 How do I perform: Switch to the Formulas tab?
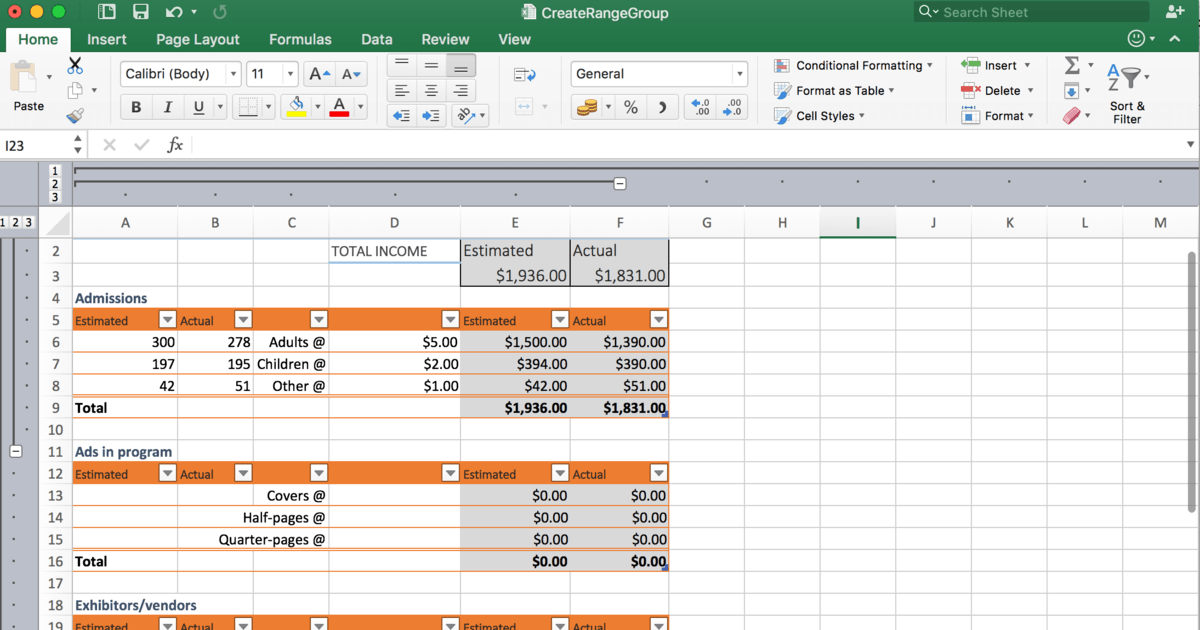[x=300, y=39]
